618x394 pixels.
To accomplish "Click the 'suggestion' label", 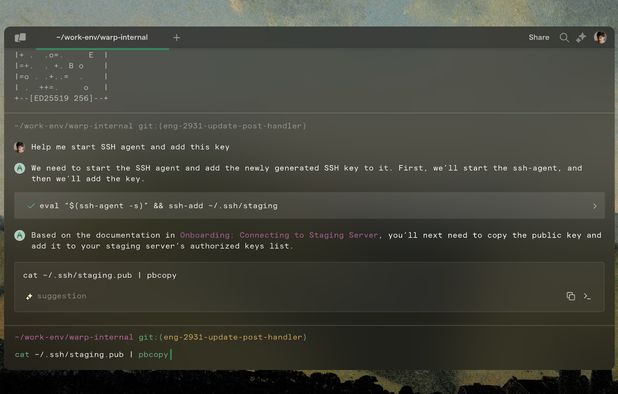I will click(x=61, y=296).
